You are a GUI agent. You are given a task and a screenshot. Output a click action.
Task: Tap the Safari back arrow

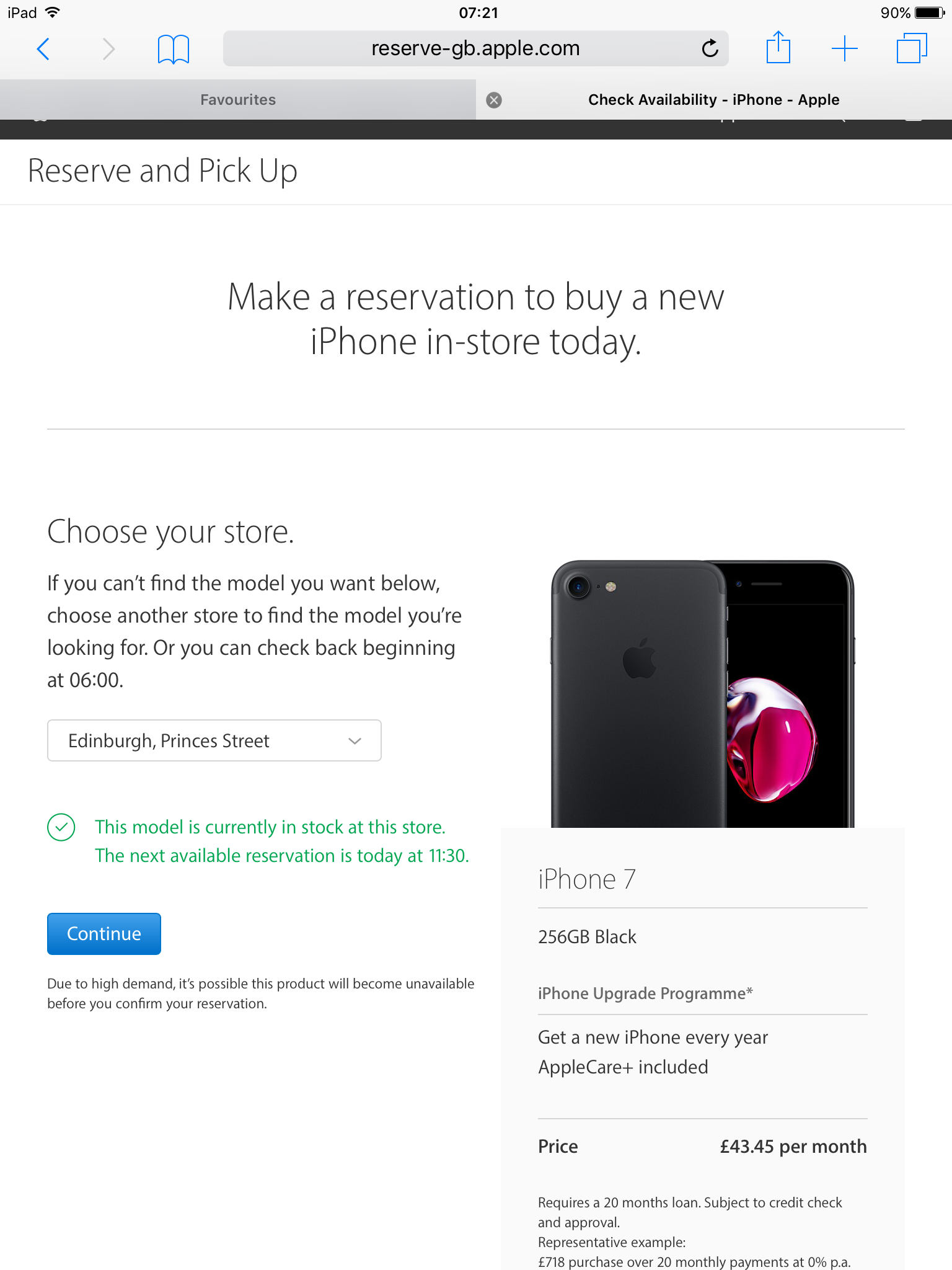coord(43,48)
